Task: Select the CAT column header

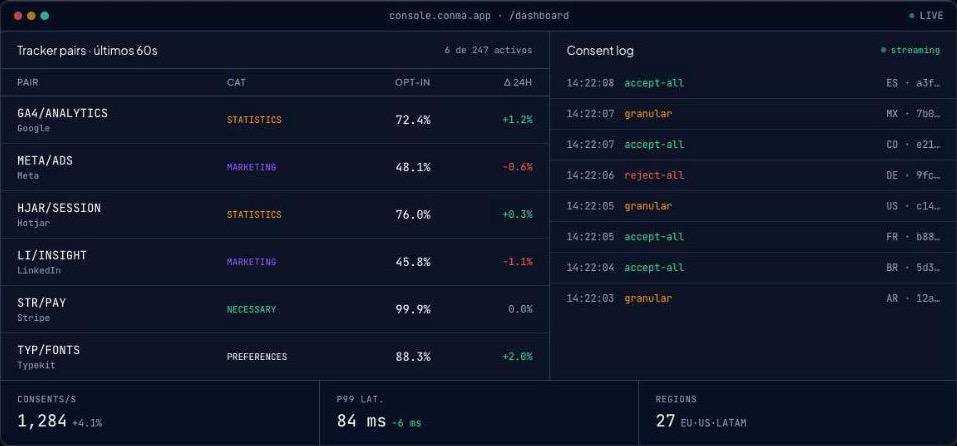Action: coord(236,82)
